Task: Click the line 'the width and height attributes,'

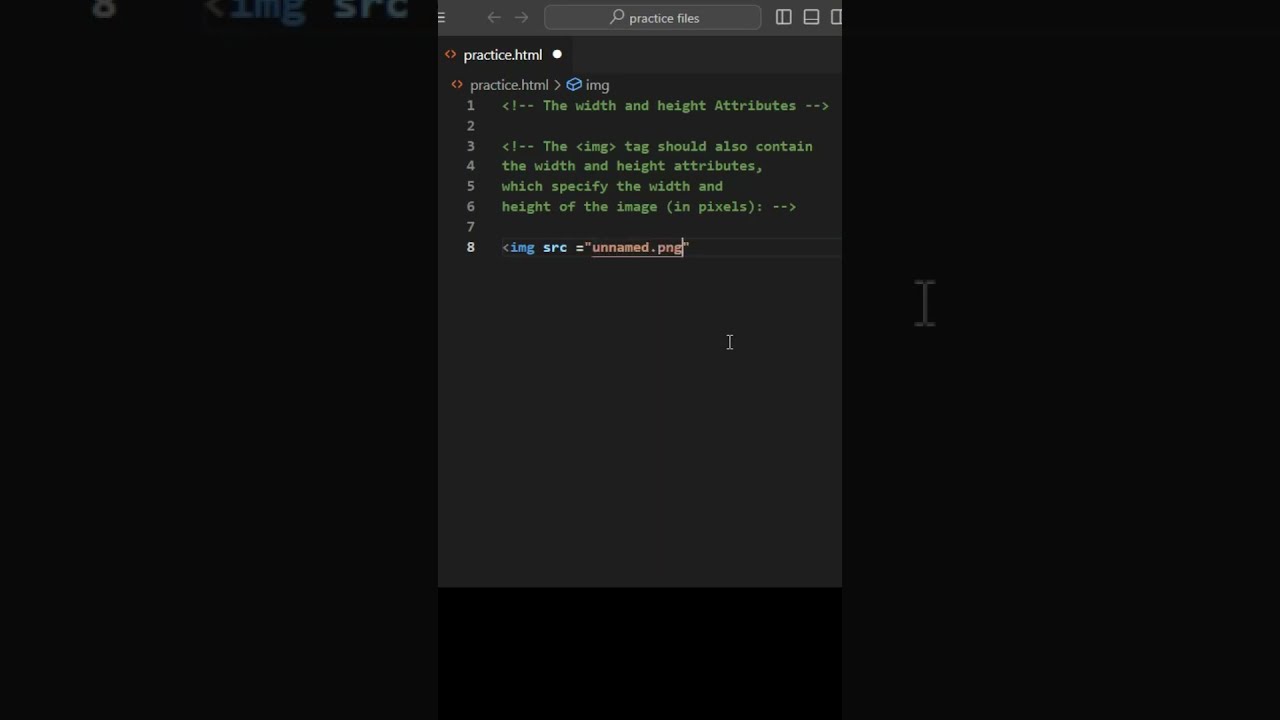Action: (x=632, y=166)
